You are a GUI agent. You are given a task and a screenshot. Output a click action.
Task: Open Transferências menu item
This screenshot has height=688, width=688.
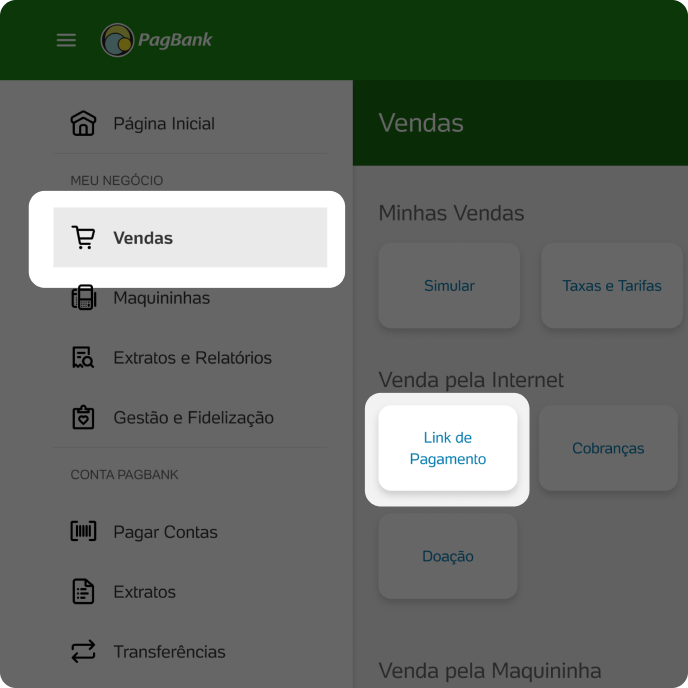pos(190,652)
